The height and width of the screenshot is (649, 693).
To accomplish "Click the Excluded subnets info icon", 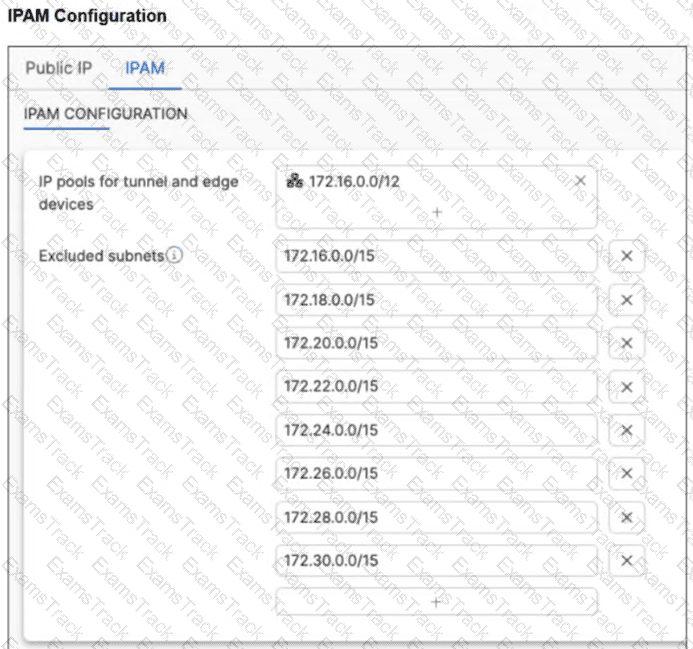I will (x=175, y=256).
